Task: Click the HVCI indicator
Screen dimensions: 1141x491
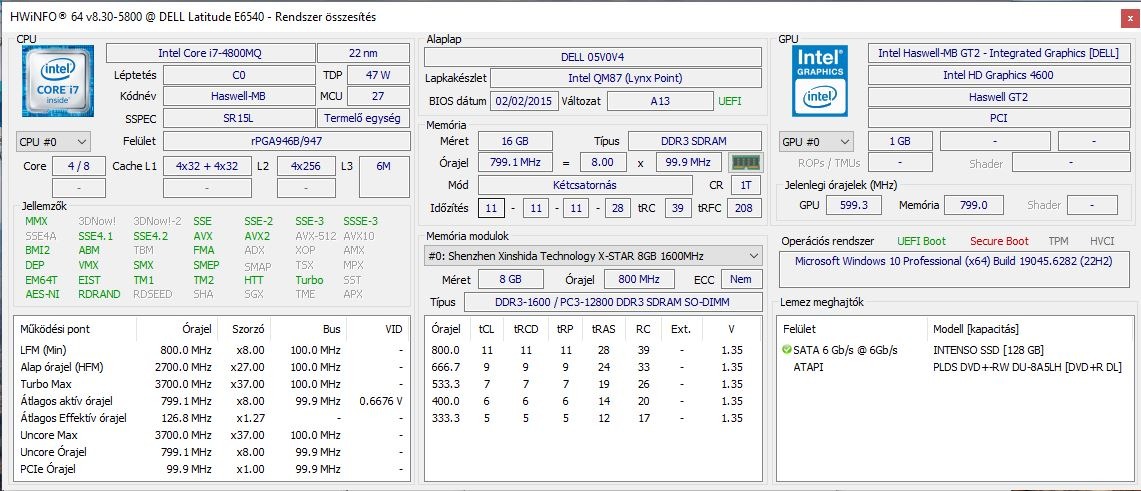Action: coord(1102,241)
